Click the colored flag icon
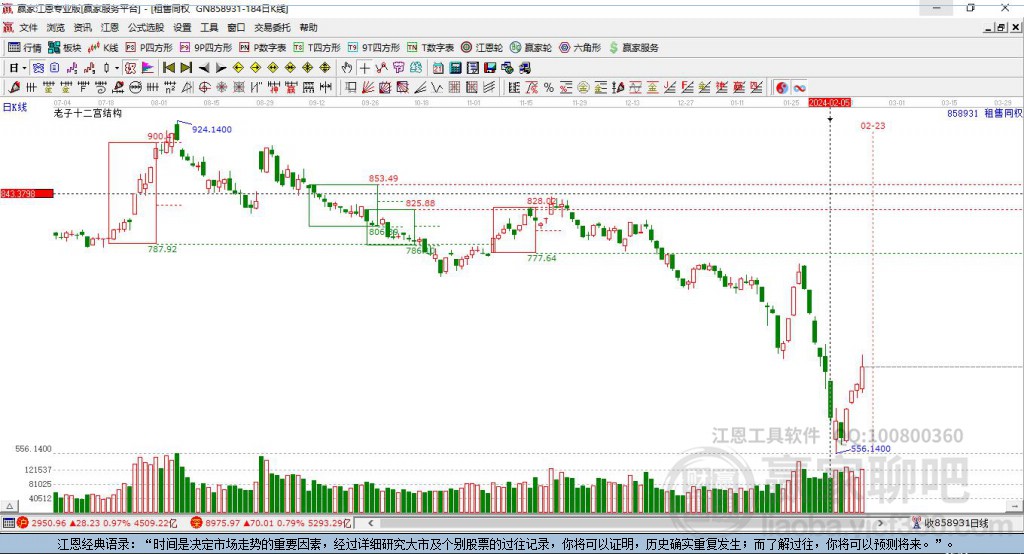The width and height of the screenshot is (1024, 554). click(148, 68)
